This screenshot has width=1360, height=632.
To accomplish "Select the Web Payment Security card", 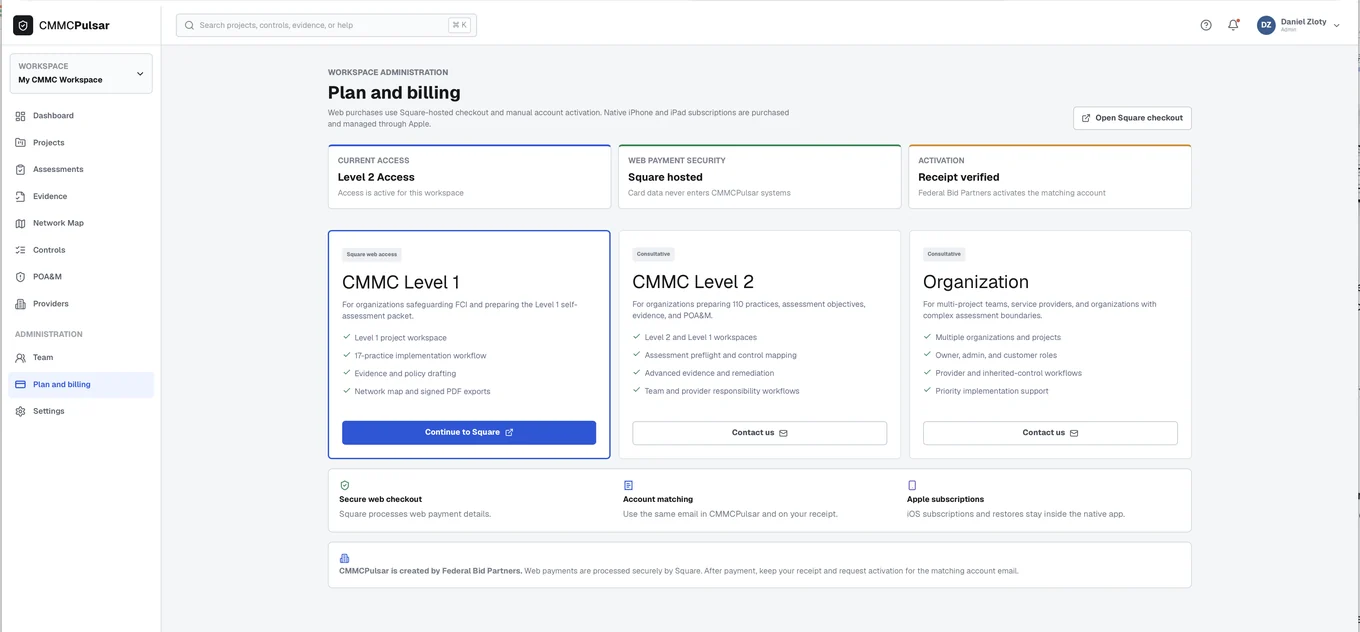I will [x=759, y=177].
